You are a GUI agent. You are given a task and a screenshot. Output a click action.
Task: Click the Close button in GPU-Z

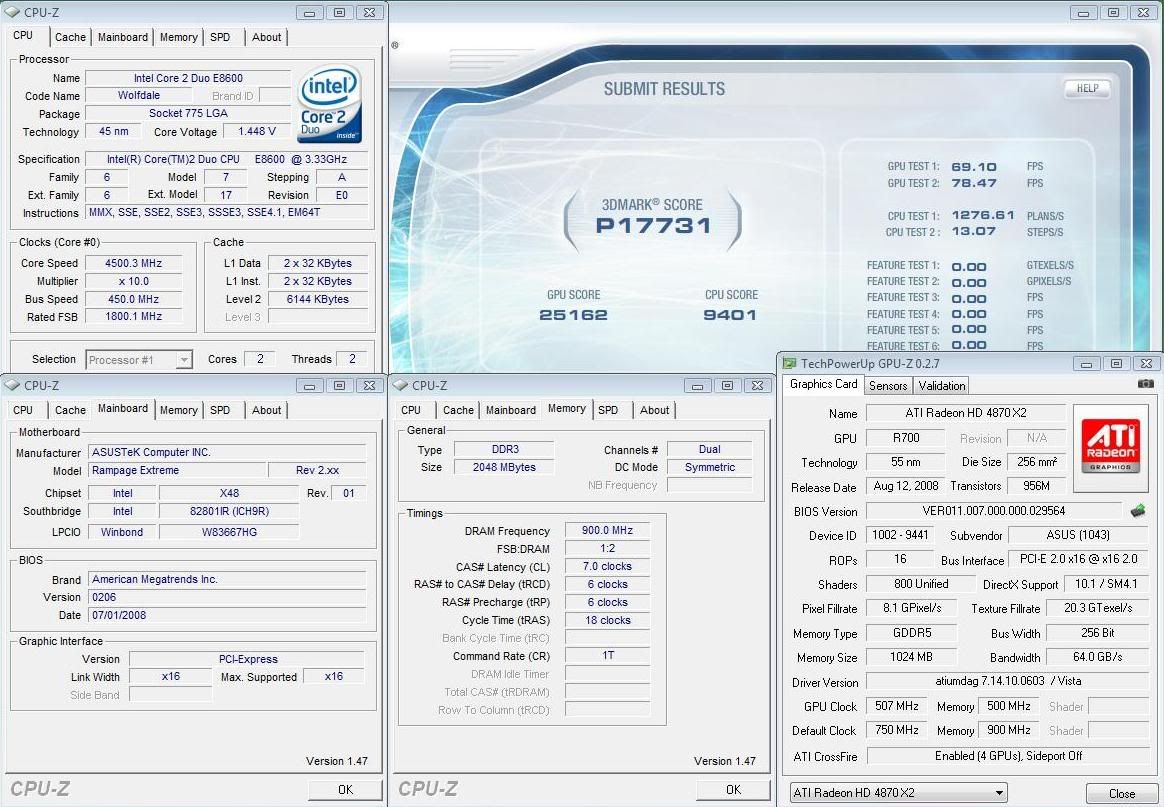1122,793
